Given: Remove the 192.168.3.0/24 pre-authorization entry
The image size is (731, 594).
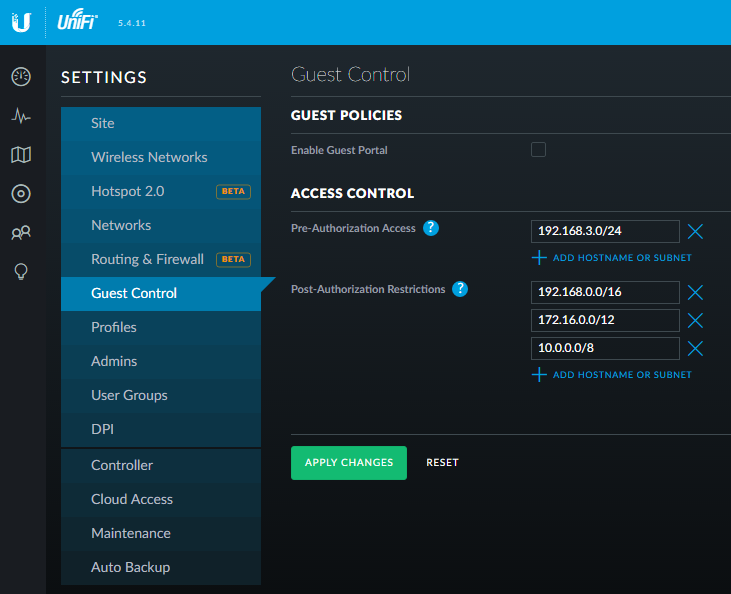Looking at the screenshot, I should [x=696, y=232].
